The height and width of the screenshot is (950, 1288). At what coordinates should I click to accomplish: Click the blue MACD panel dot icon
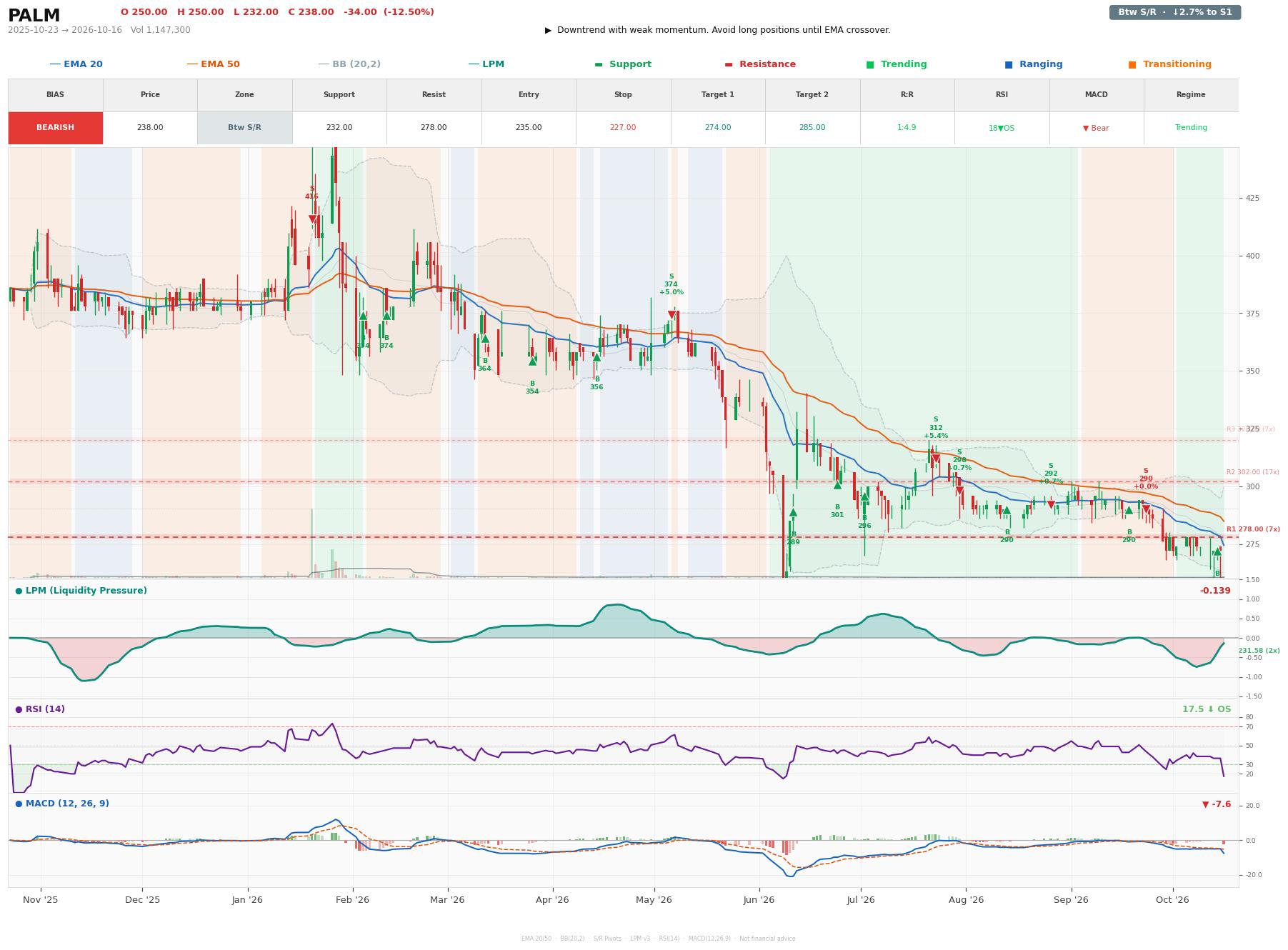(x=19, y=804)
